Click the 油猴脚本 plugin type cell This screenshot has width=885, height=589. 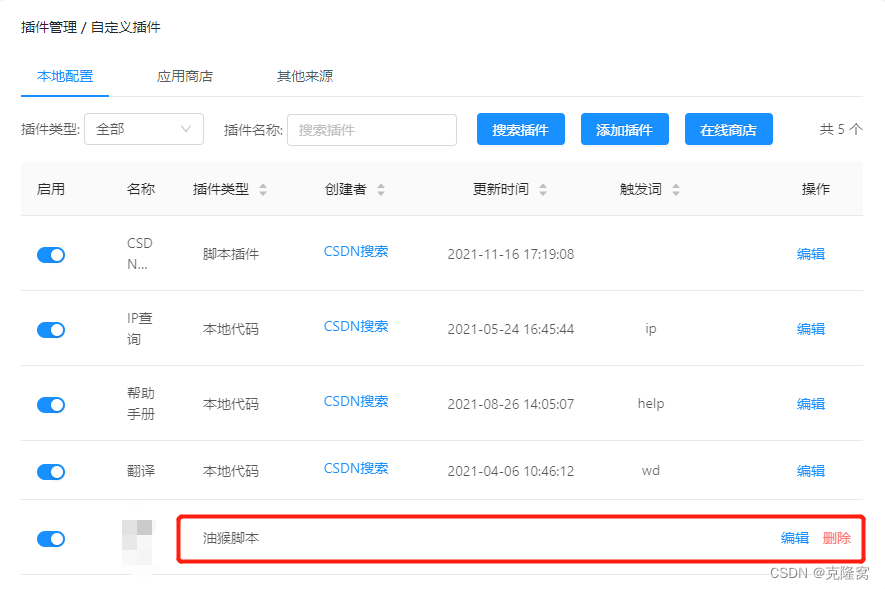coord(231,538)
